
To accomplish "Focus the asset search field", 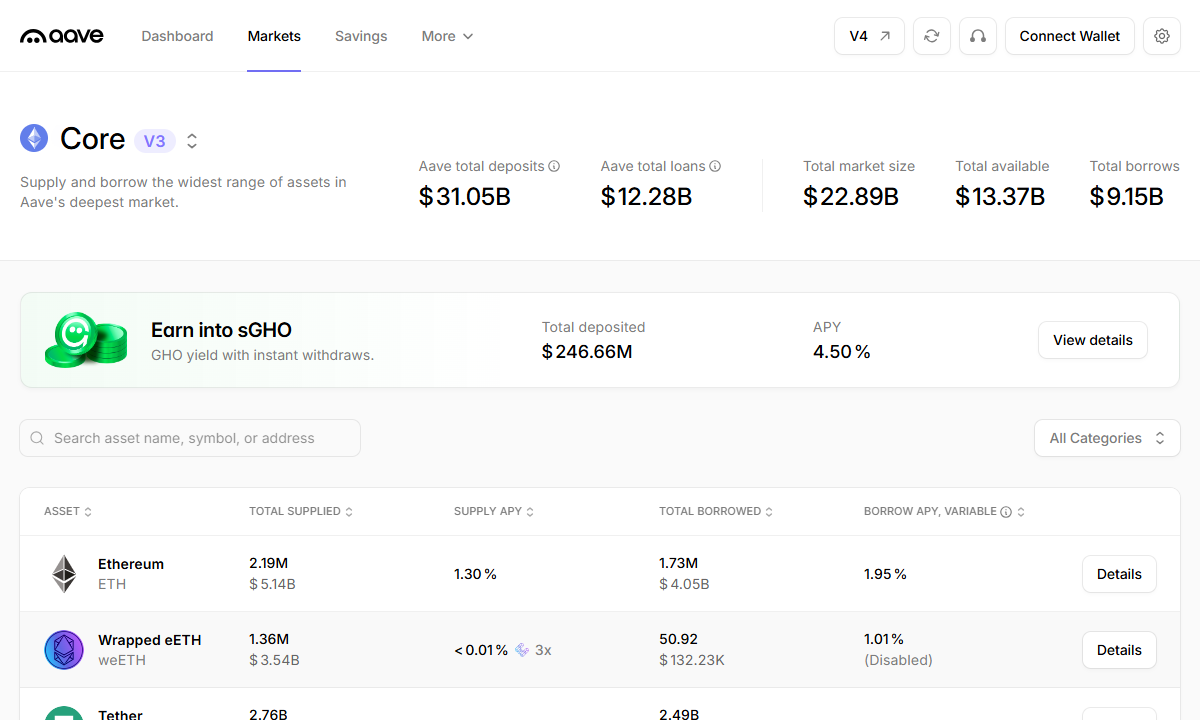I will point(190,438).
